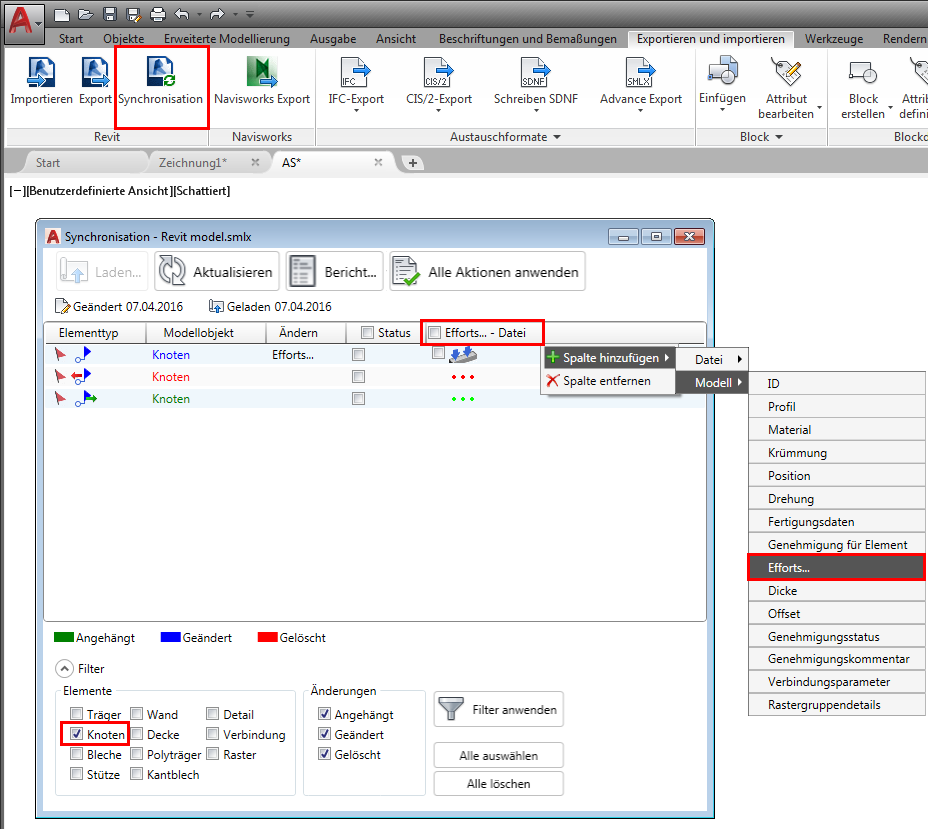Click the Plot printer icon

[x=157, y=14]
